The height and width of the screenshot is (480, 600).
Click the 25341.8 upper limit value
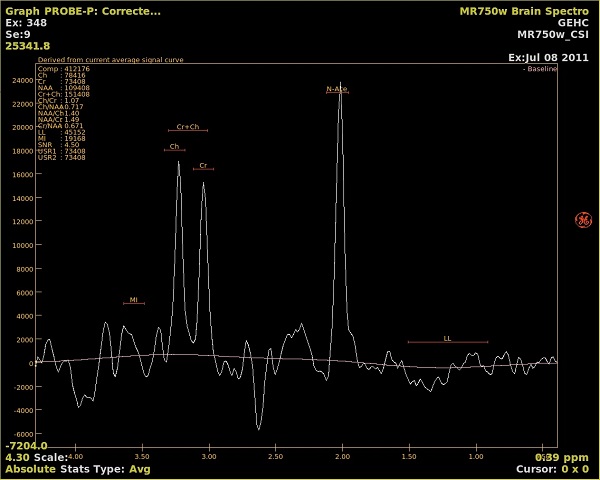point(27,46)
